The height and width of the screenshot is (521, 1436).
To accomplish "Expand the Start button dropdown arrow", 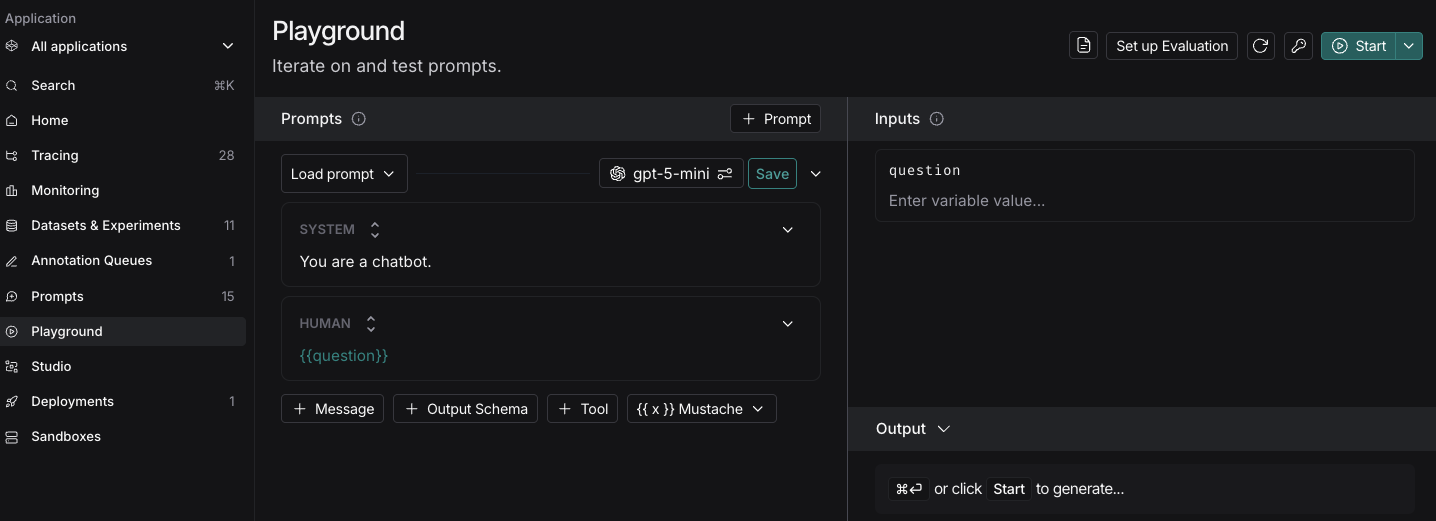I will pyautogui.click(x=1409, y=46).
